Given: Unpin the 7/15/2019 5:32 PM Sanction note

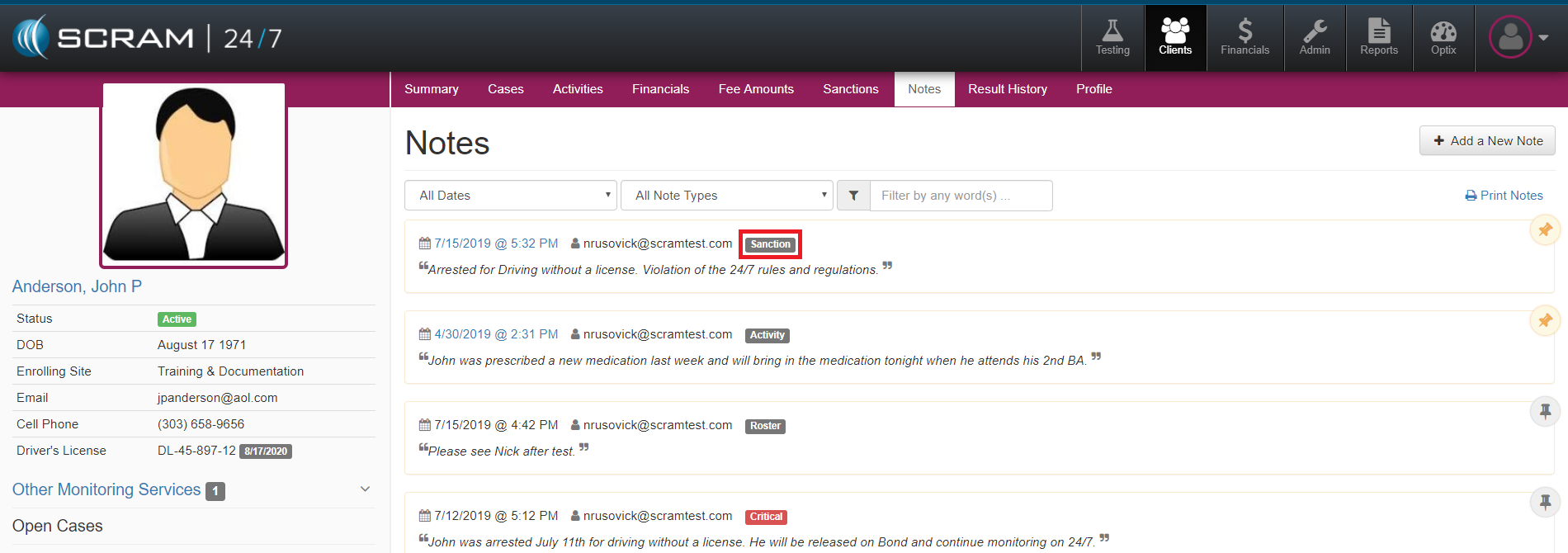Looking at the screenshot, I should (1545, 229).
